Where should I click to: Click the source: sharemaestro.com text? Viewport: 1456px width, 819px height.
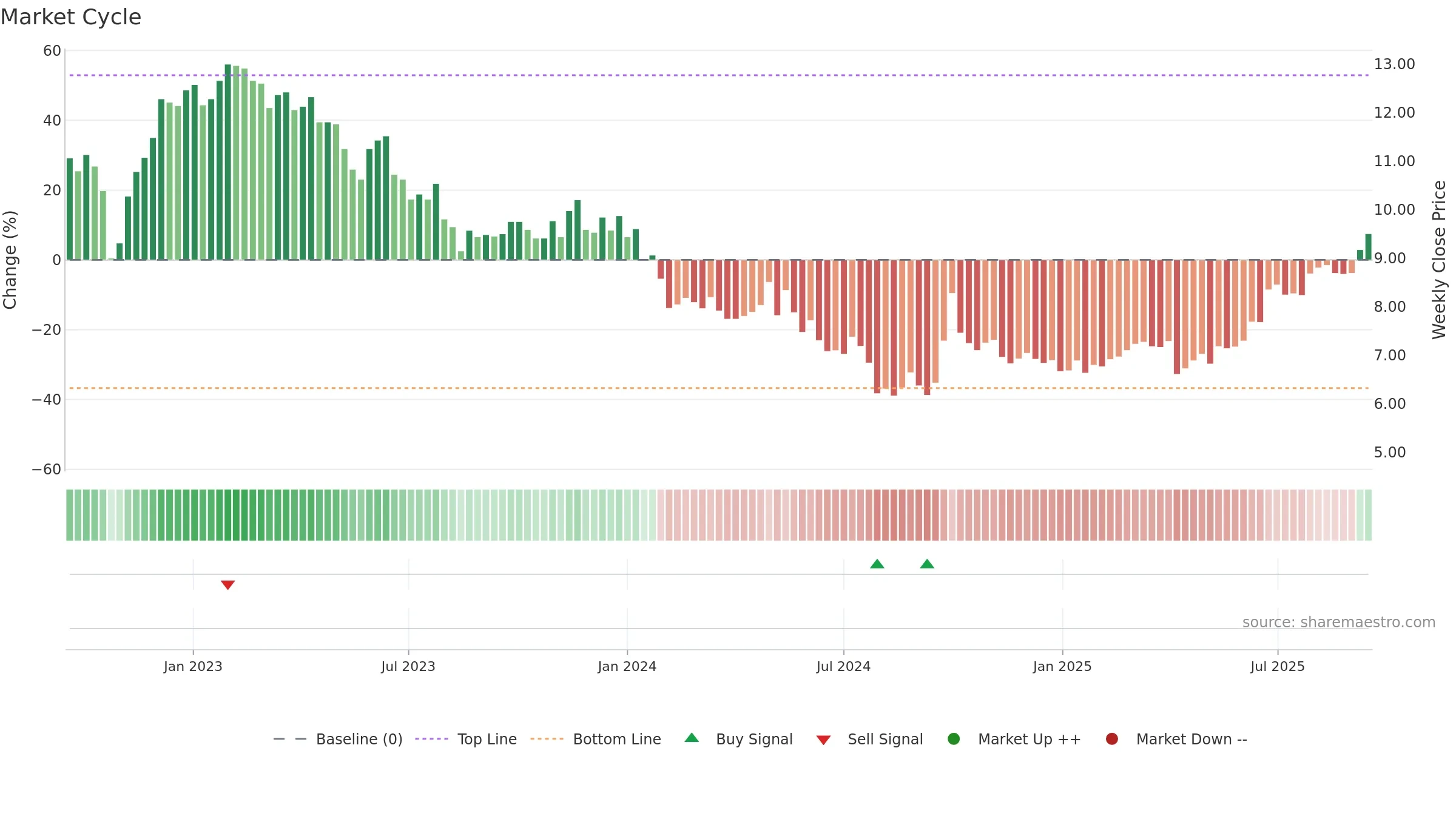(1339, 622)
